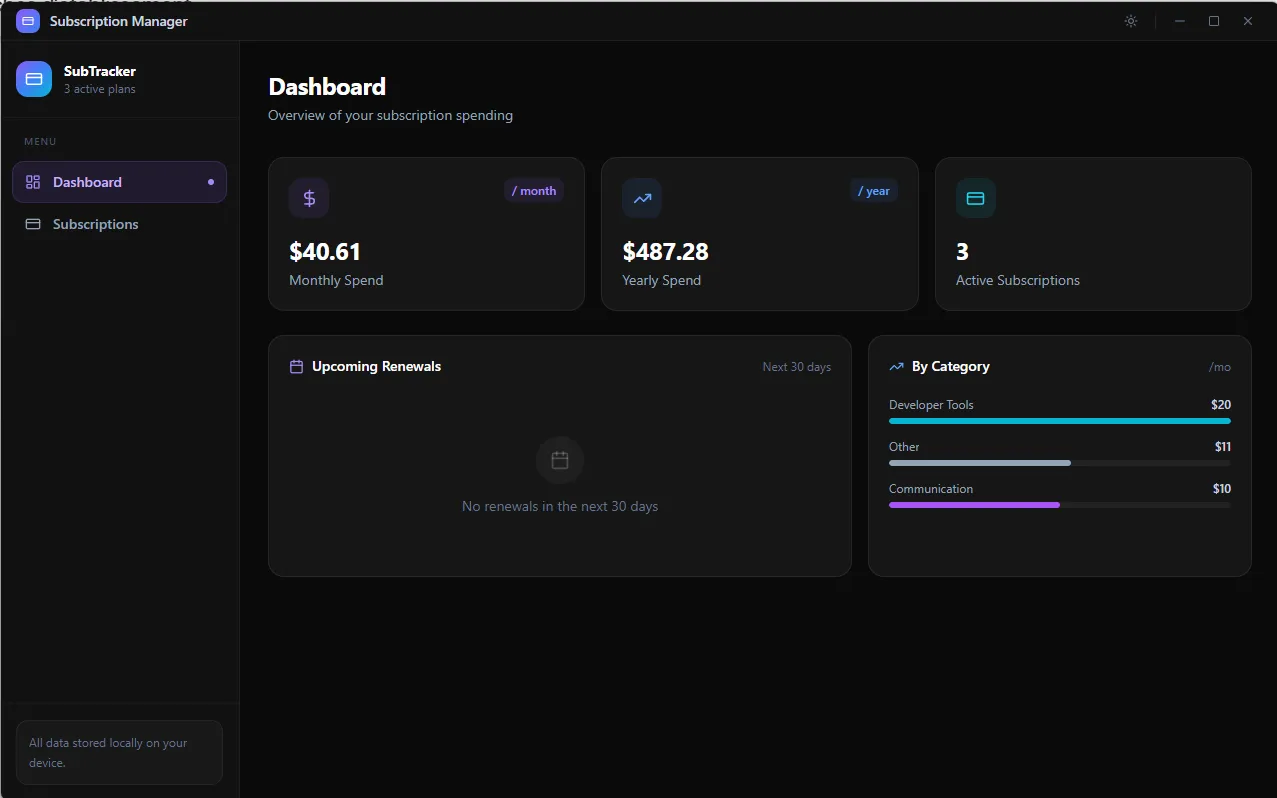
Task: Click the 'By Category' heading
Action: [951, 367]
